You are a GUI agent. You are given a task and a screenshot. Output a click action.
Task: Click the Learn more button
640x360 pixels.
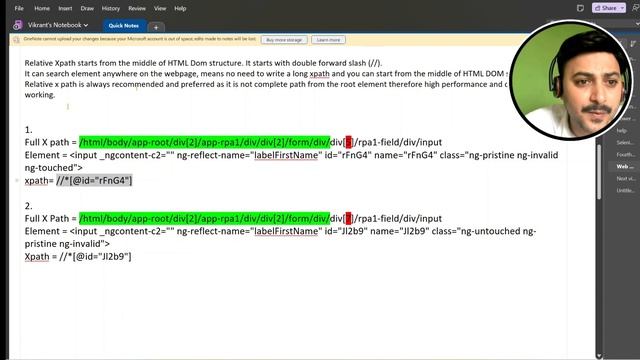328,40
